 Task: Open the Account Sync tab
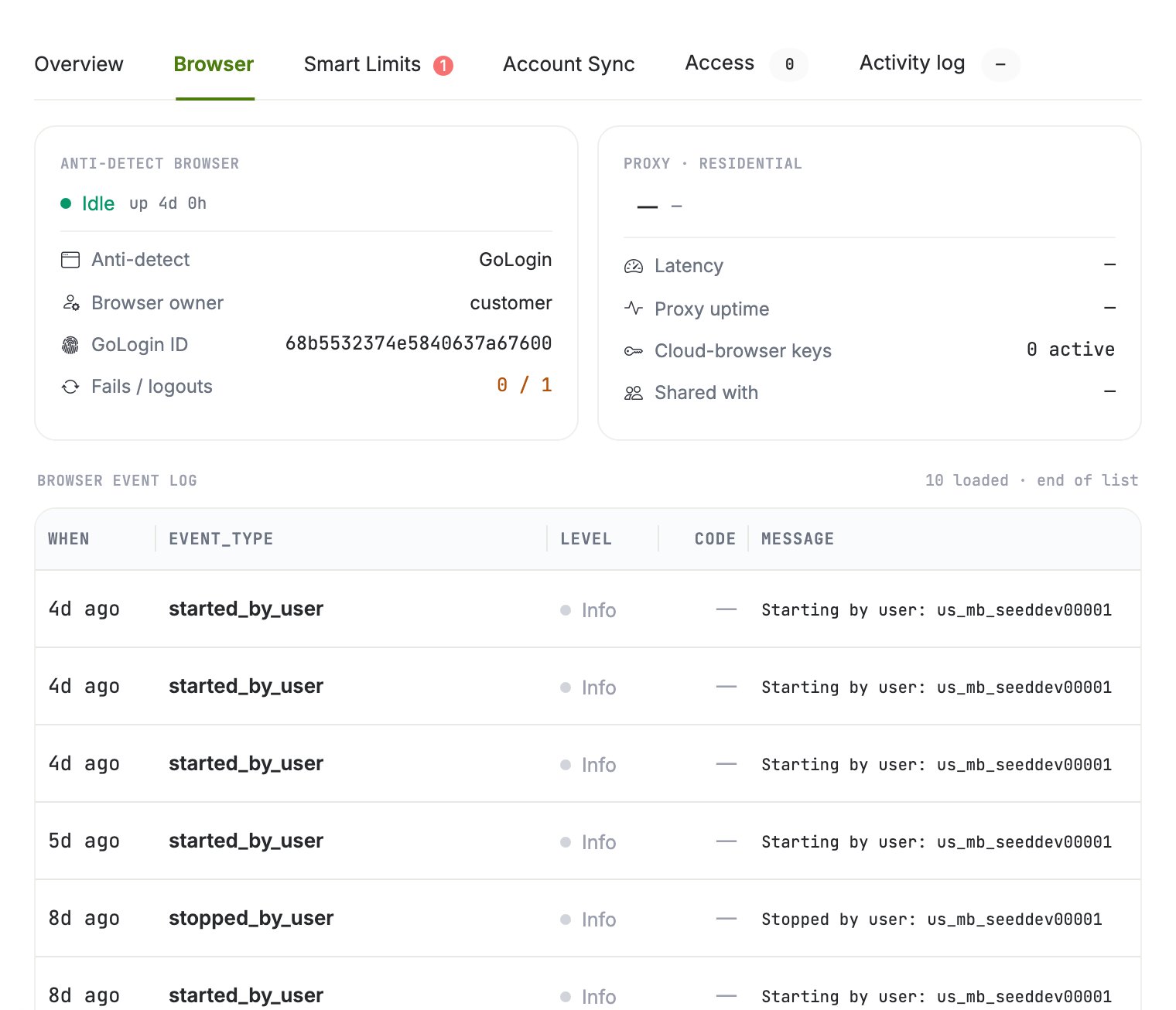pyautogui.click(x=569, y=64)
